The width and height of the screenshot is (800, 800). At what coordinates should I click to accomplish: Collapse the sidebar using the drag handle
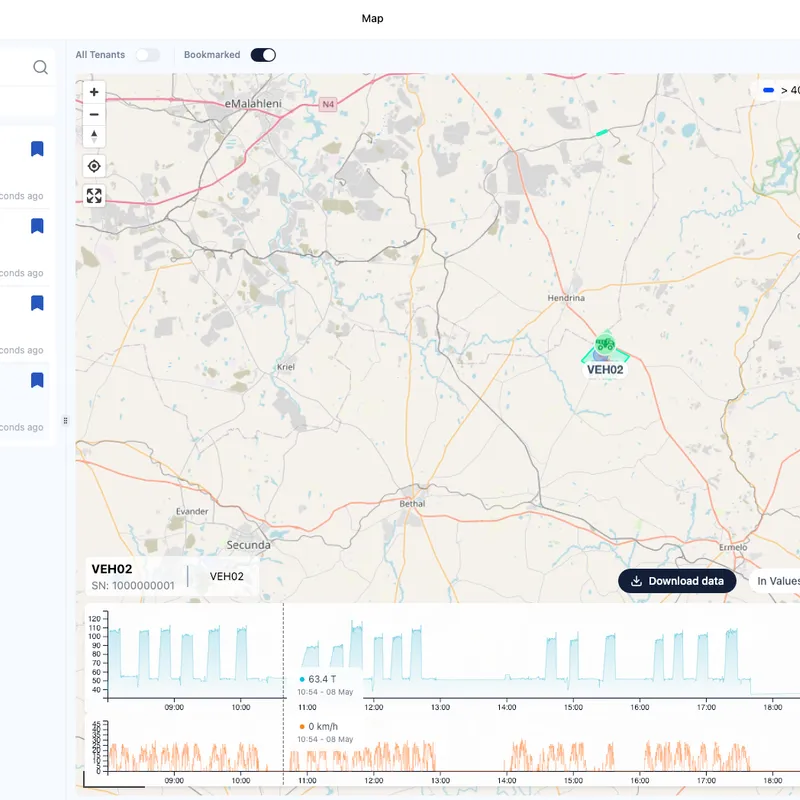65,420
